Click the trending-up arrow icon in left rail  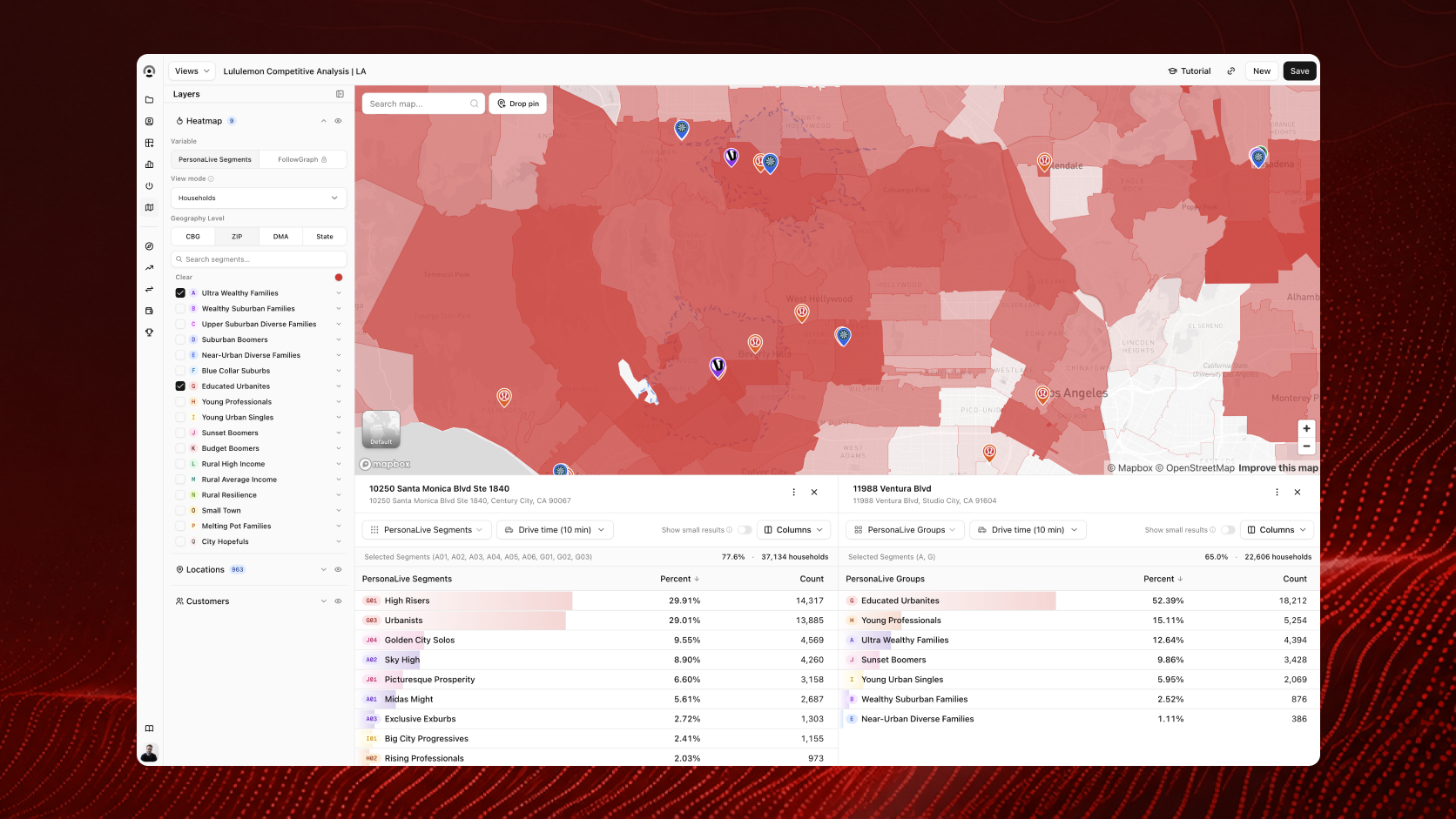[x=149, y=268]
